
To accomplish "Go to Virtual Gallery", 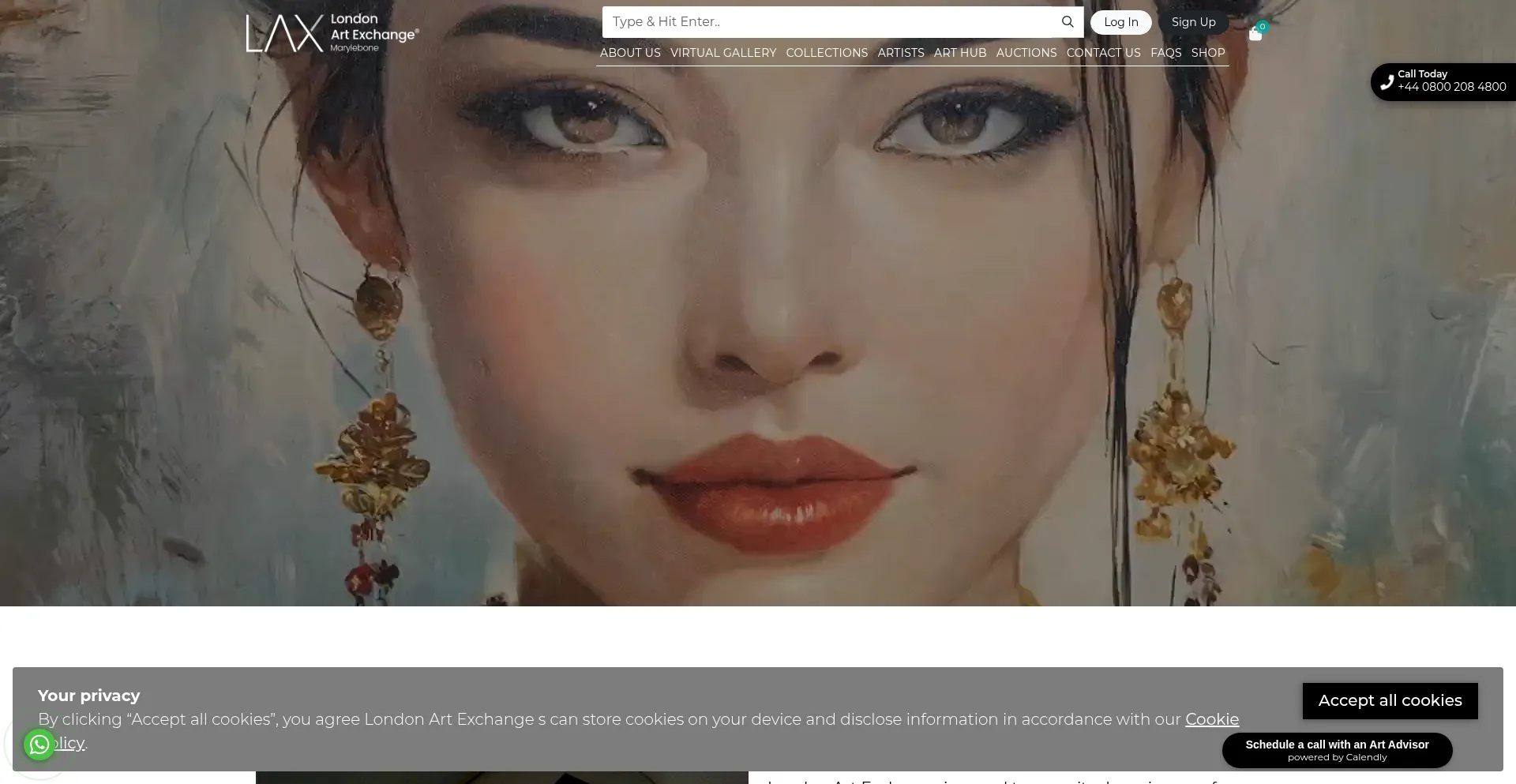I will 723,53.
